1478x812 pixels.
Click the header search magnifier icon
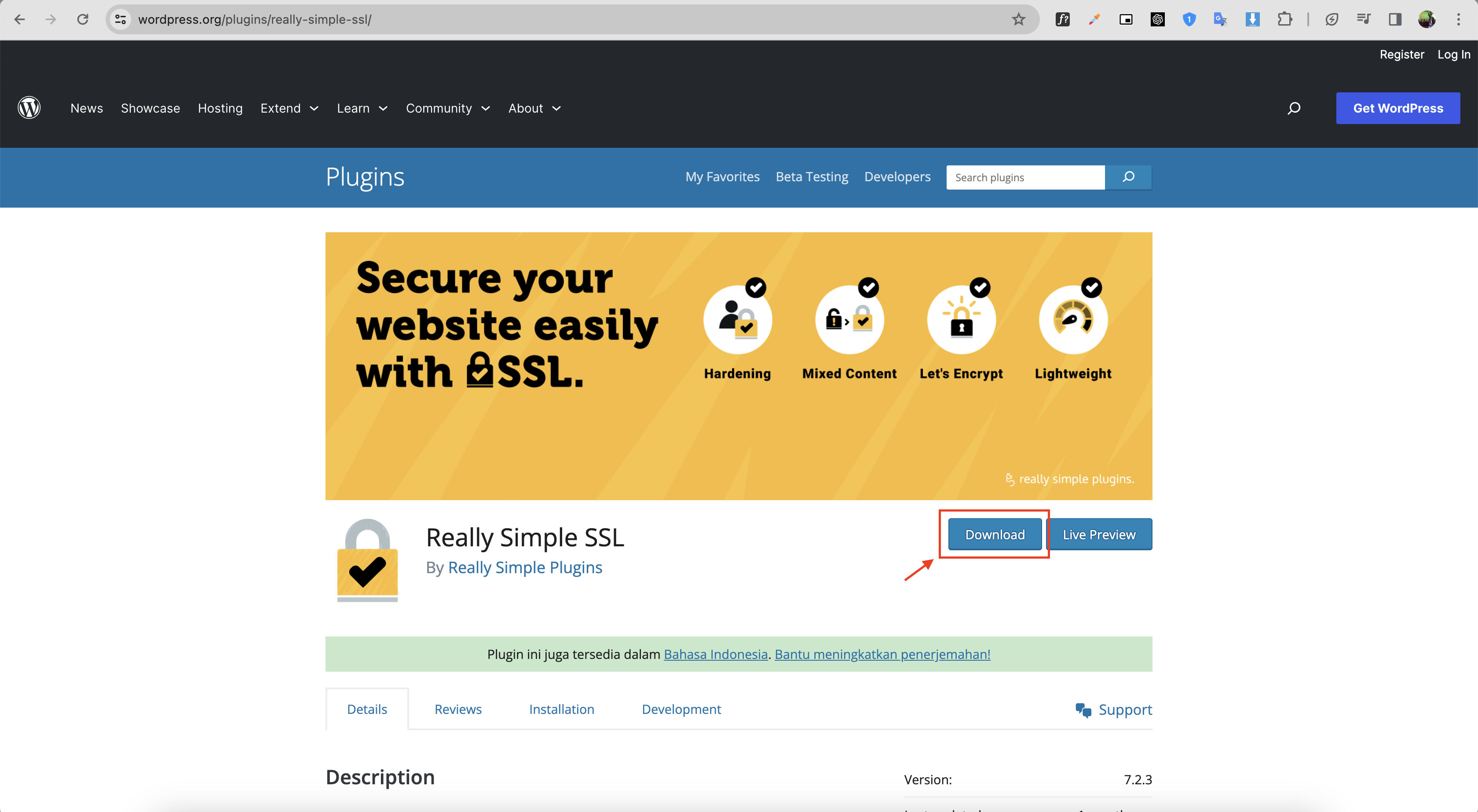tap(1293, 108)
